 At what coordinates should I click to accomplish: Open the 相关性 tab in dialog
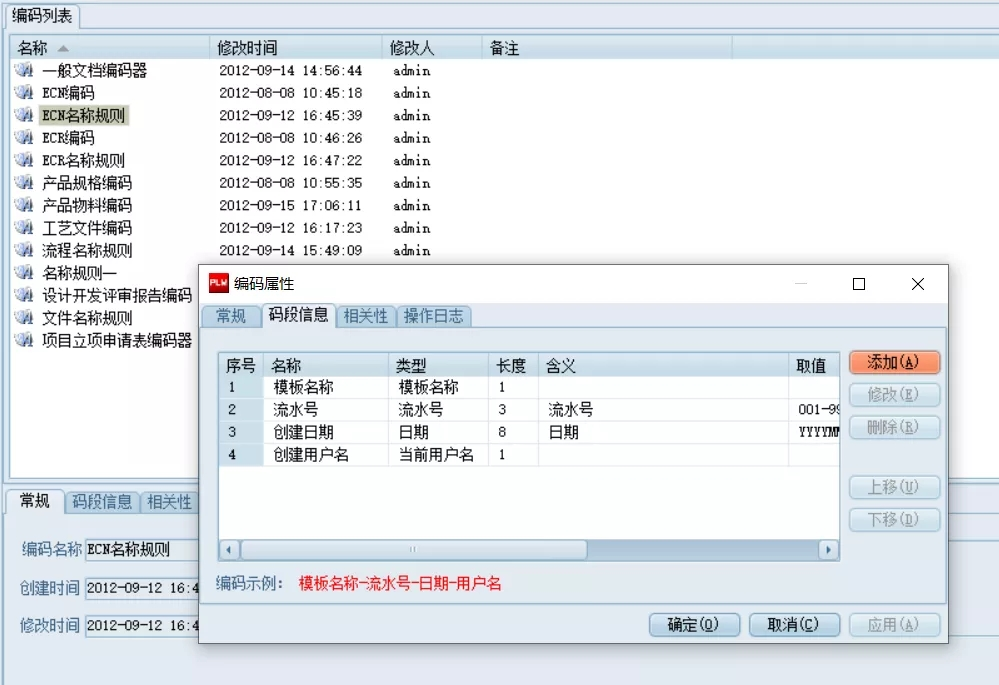(365, 316)
